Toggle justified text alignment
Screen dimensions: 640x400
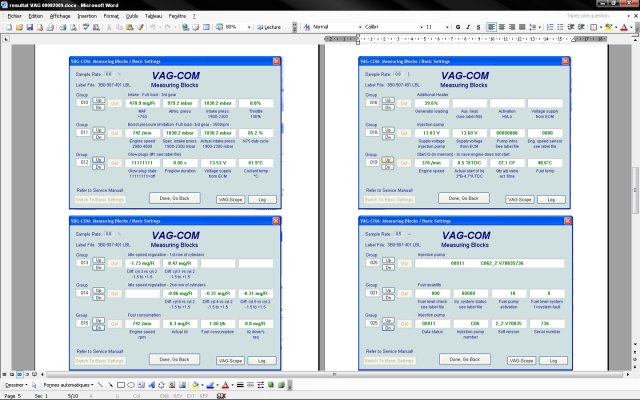coord(522,27)
